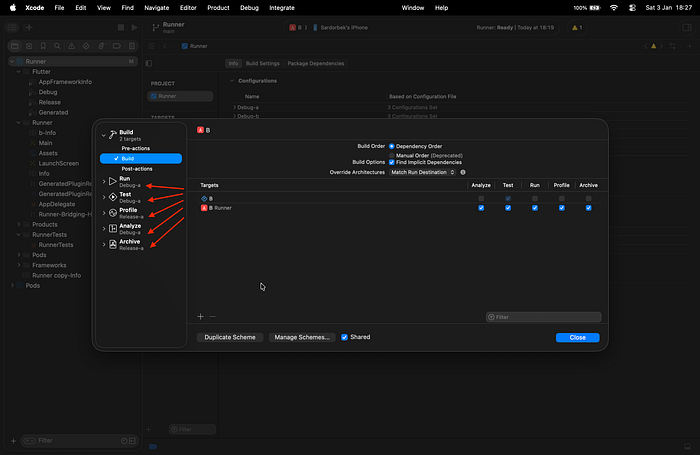Open the breakpoint navigator tag icon

click(x=117, y=46)
